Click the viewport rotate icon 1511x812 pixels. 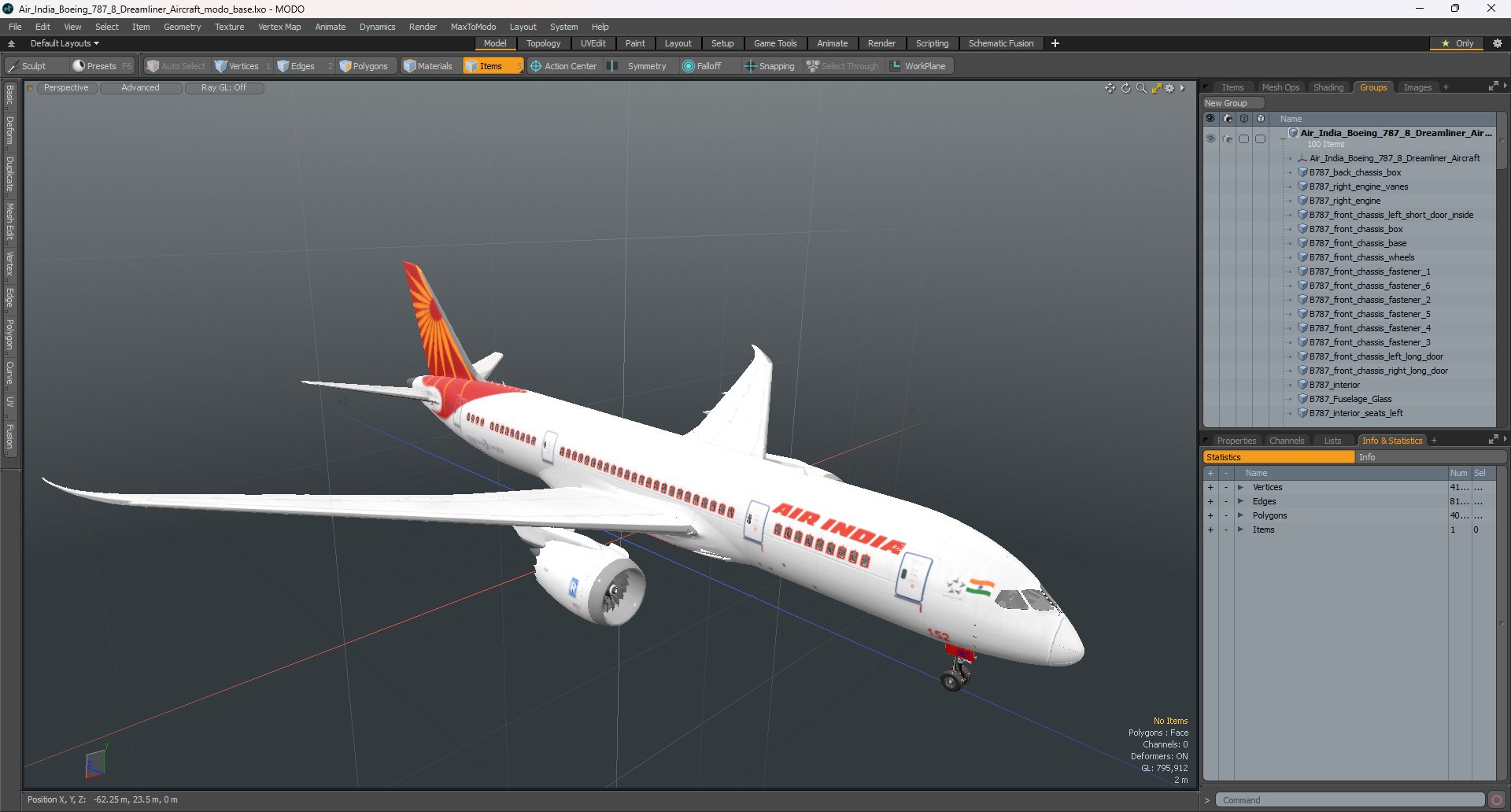1126,88
